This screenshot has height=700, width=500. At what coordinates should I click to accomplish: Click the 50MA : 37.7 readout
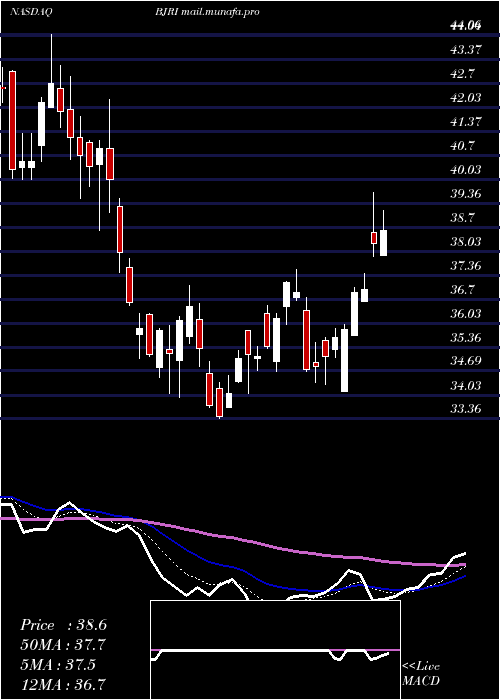[x=63, y=645]
